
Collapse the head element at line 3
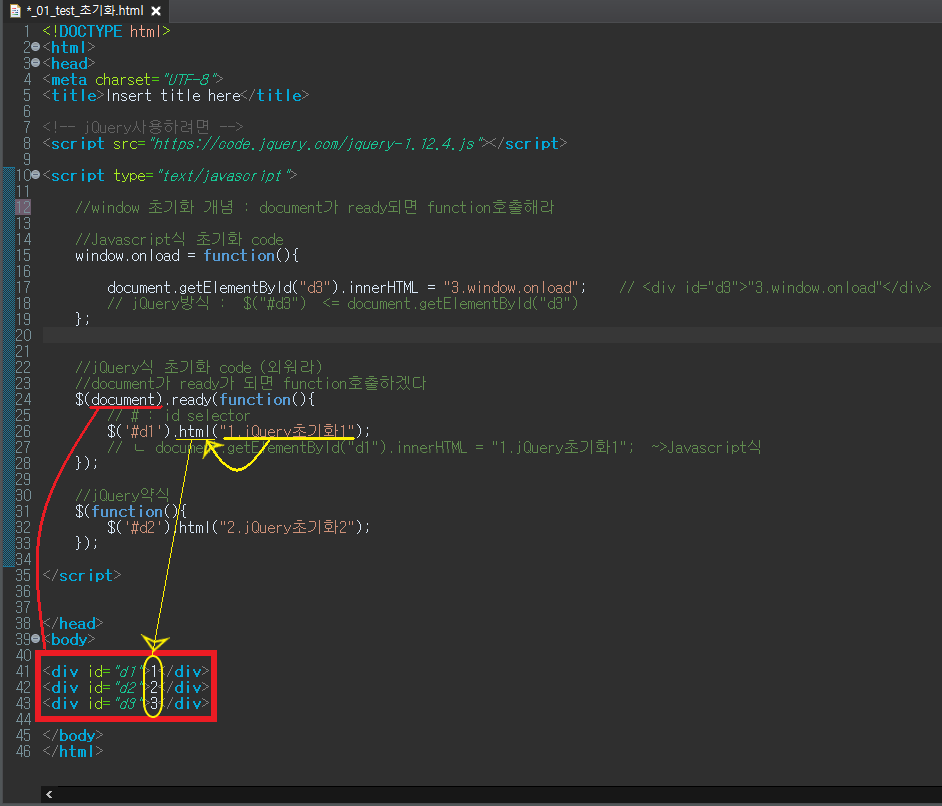coord(35,63)
